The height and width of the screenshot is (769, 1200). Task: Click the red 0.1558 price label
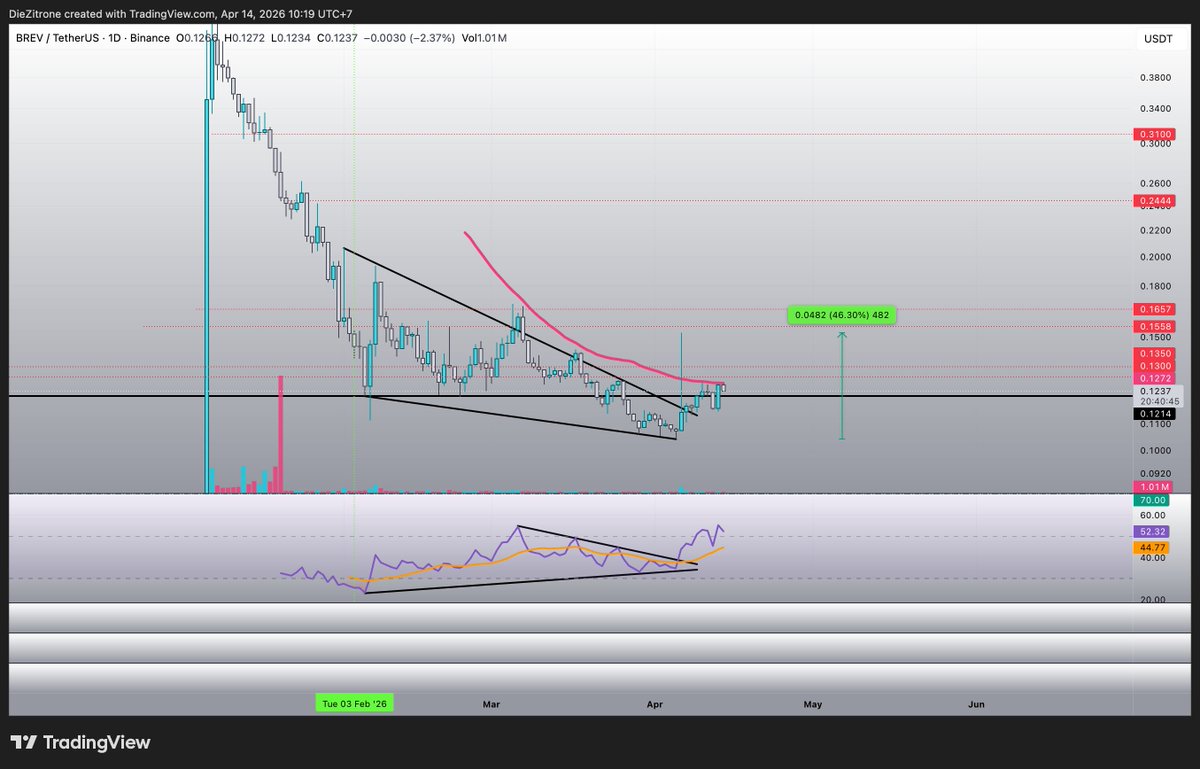coord(1153,327)
